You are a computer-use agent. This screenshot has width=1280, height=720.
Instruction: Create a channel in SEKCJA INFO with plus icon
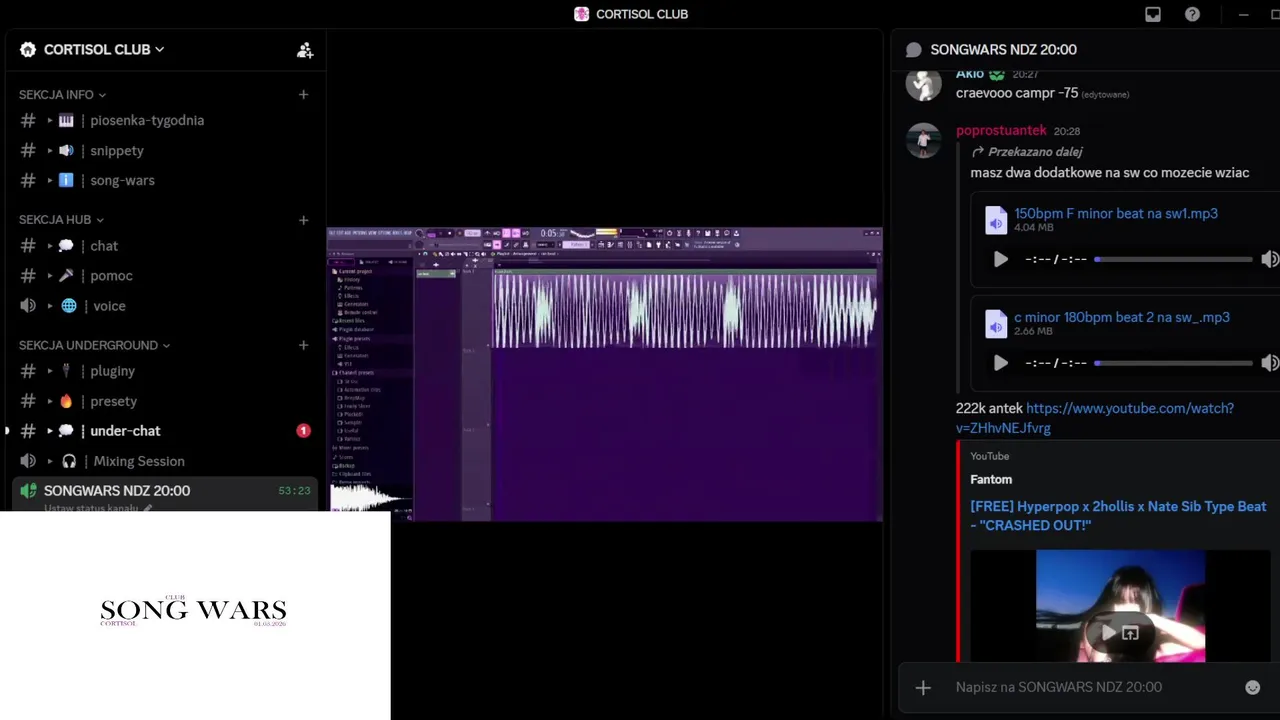(303, 95)
